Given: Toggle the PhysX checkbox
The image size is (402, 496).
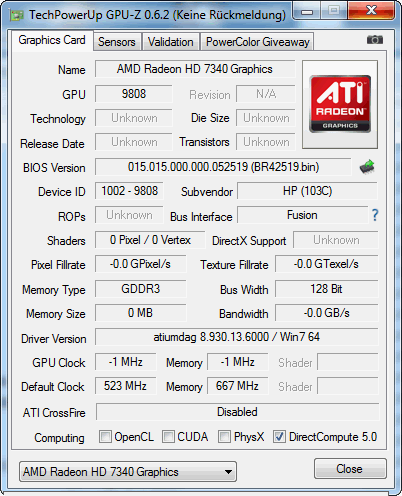Looking at the screenshot, I should (224, 437).
